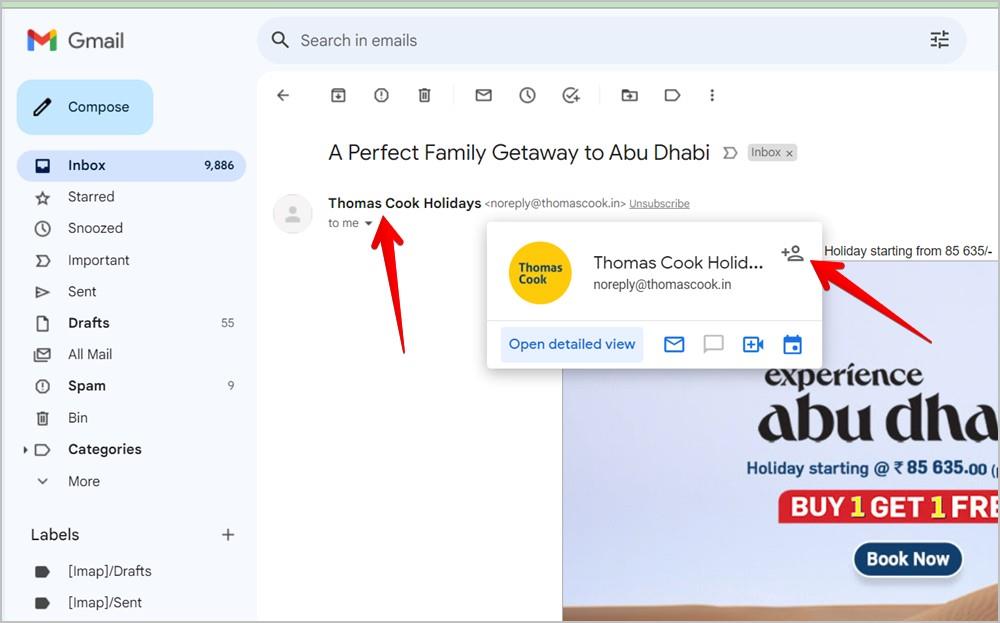This screenshot has width=1000, height=623.
Task: Schedule calendar event icon in contact card
Action: point(792,345)
